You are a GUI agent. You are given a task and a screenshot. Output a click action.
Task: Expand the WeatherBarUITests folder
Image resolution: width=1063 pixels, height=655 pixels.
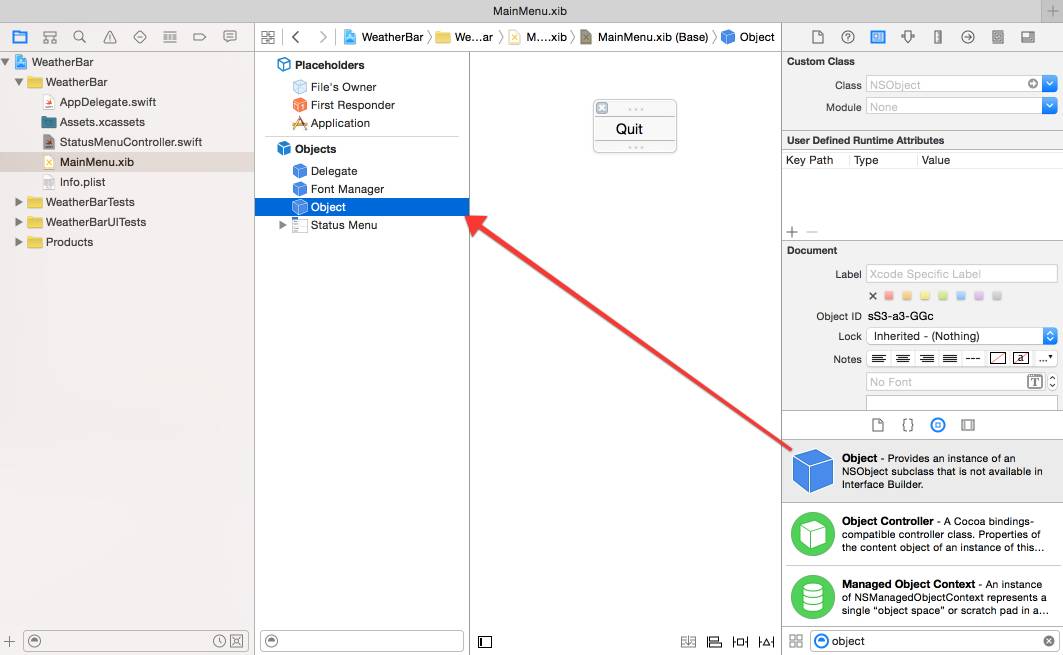coord(19,222)
